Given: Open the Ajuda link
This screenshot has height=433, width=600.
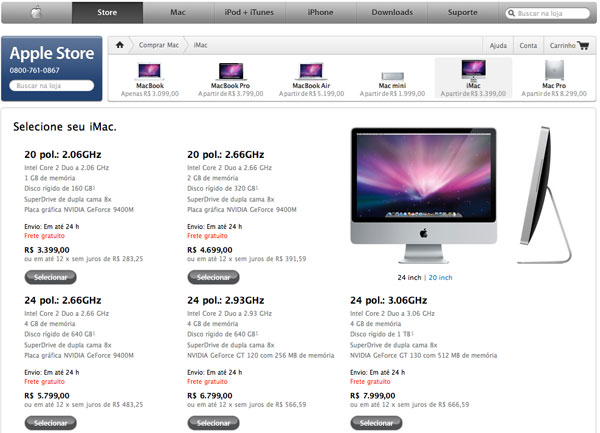Looking at the screenshot, I should click(498, 46).
